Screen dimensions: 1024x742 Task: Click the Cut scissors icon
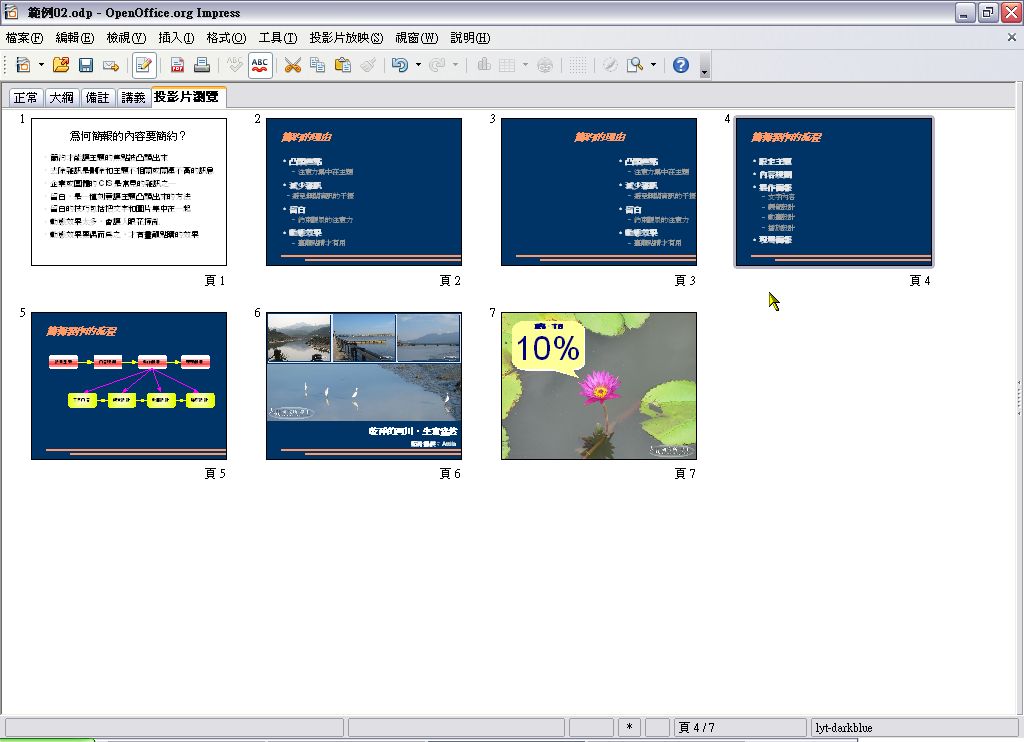(x=292, y=65)
